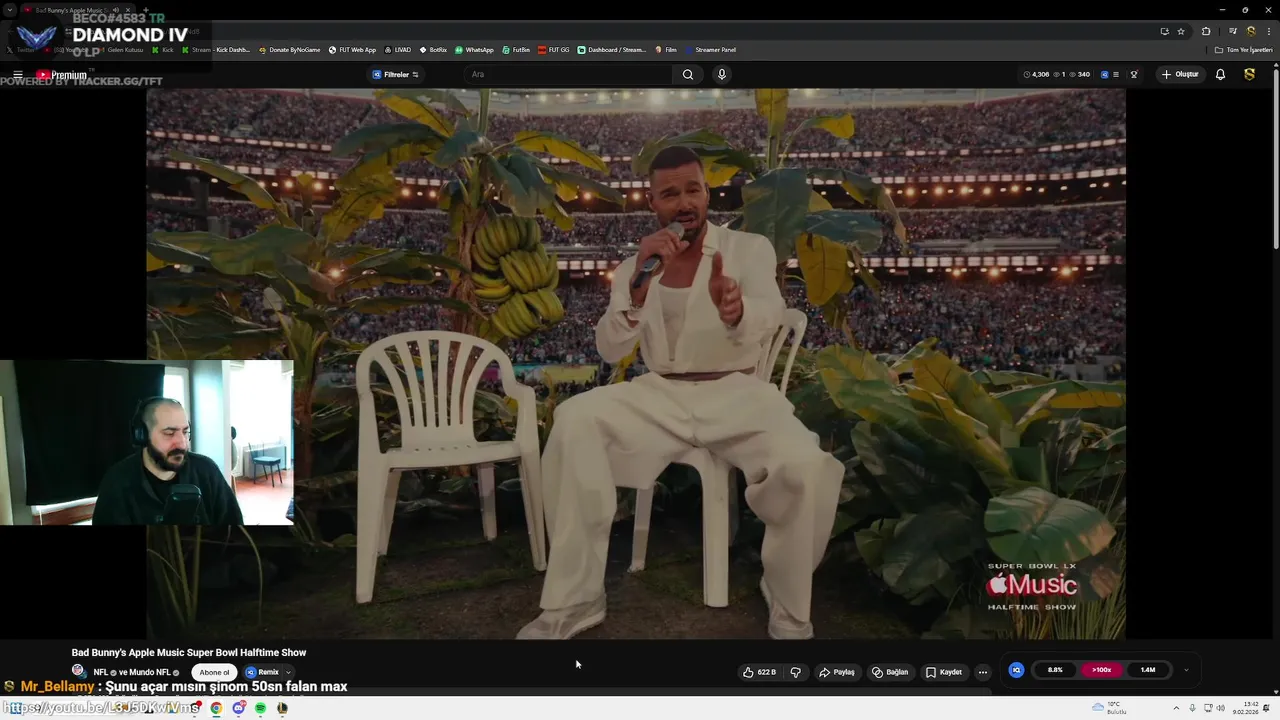Share the video with Paylaş
This screenshot has width=1280, height=720.
click(x=837, y=672)
